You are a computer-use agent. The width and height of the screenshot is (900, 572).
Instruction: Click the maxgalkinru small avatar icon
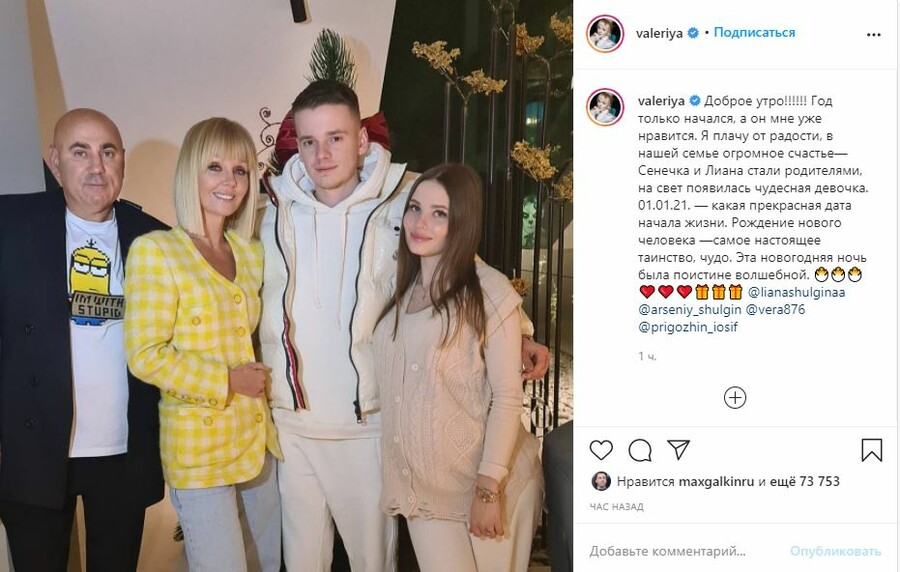(601, 481)
